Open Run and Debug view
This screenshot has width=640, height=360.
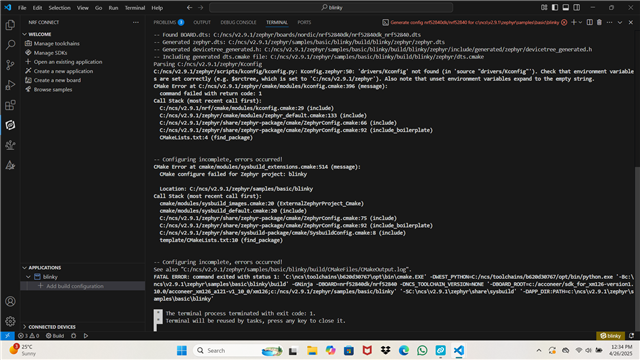coord(10,85)
